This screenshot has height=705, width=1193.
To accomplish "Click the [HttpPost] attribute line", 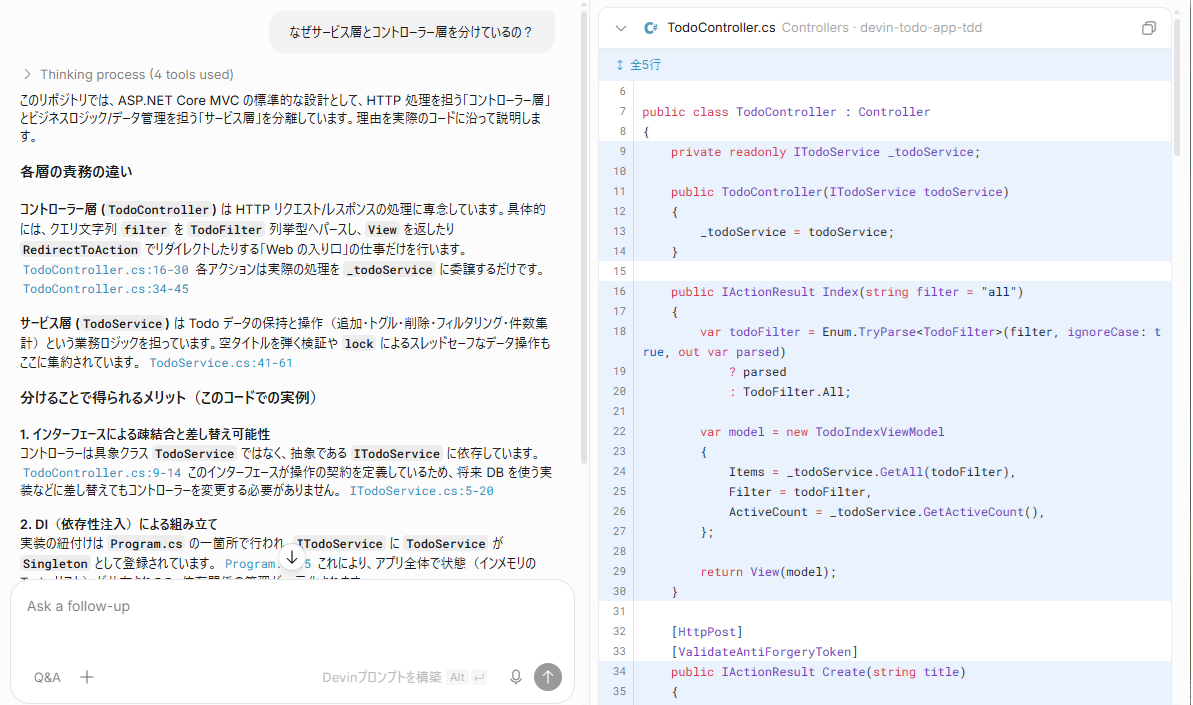I will [x=707, y=632].
